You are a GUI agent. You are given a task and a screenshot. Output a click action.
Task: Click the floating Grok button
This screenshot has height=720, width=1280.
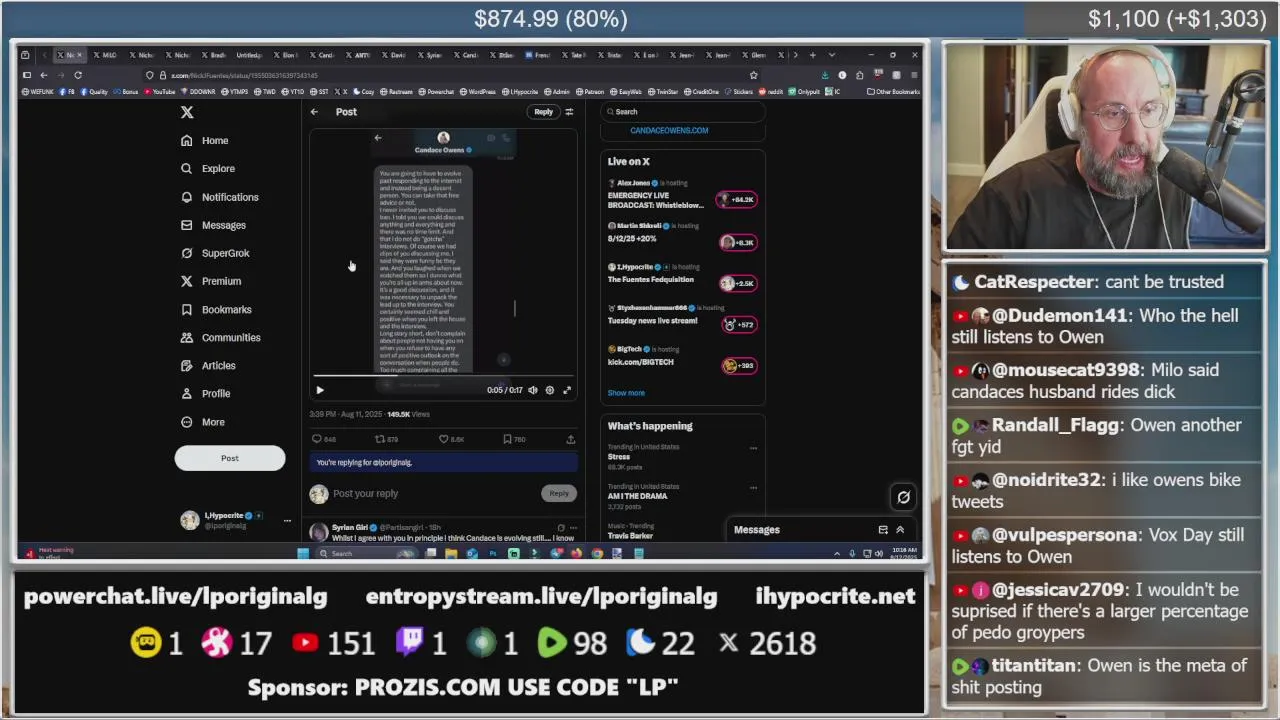pos(903,497)
